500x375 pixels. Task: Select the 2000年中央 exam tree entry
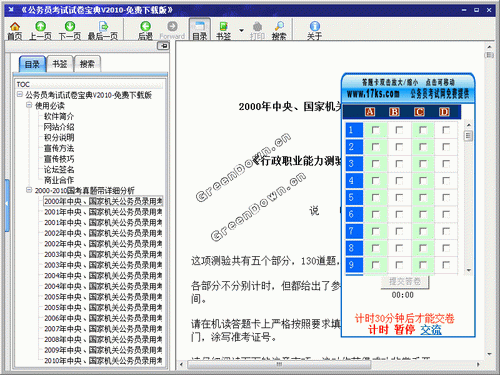(x=103, y=201)
